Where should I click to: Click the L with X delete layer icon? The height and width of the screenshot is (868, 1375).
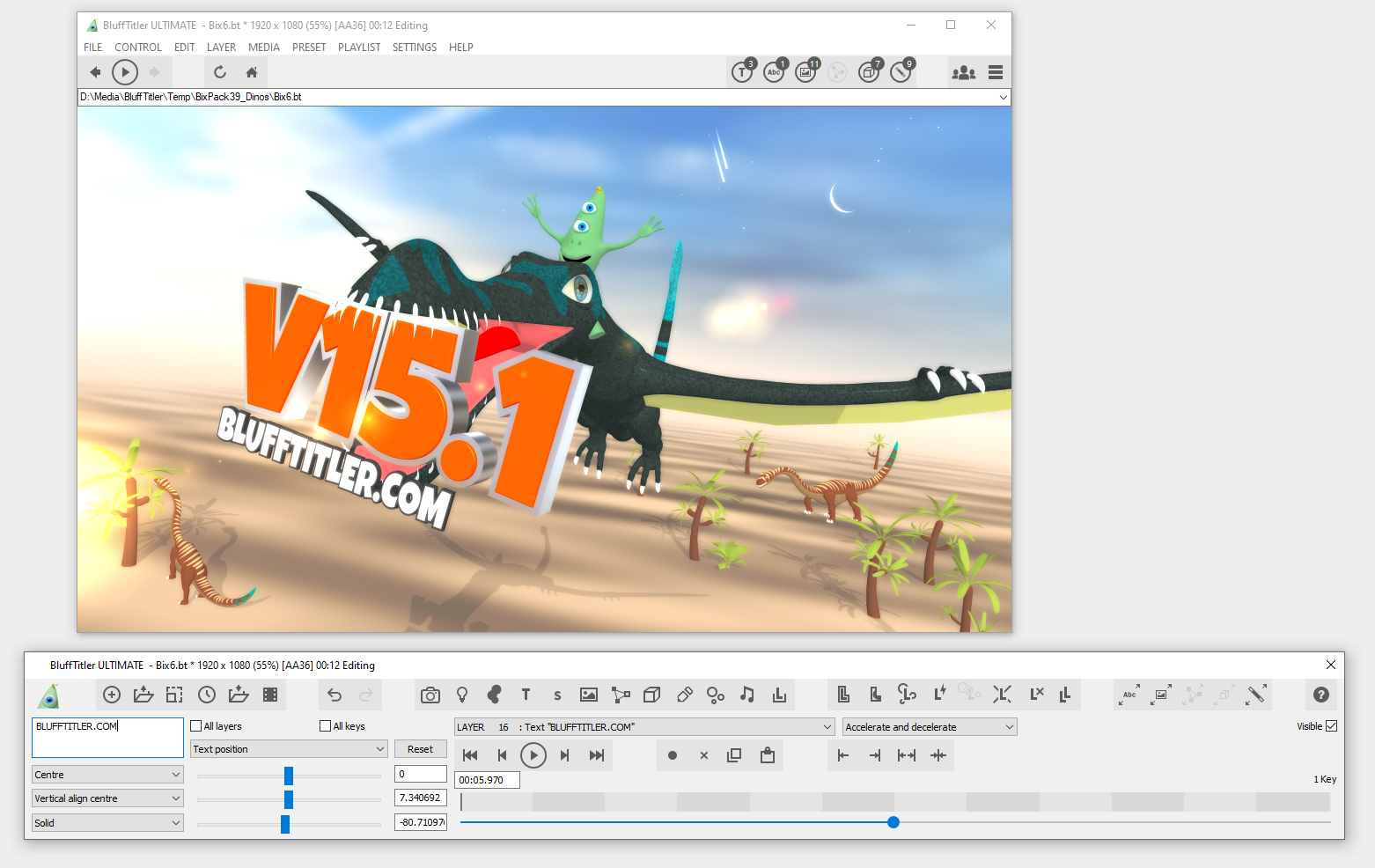tap(1036, 695)
